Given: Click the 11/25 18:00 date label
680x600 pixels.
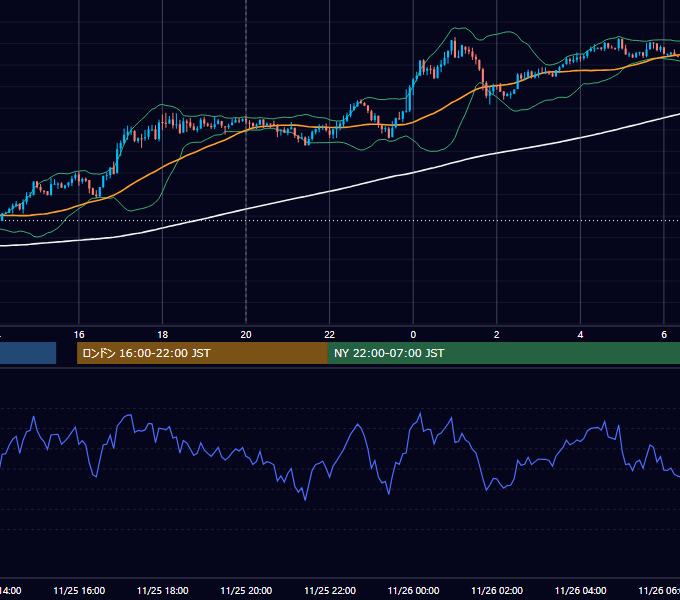Looking at the screenshot, I should tap(163, 590).
